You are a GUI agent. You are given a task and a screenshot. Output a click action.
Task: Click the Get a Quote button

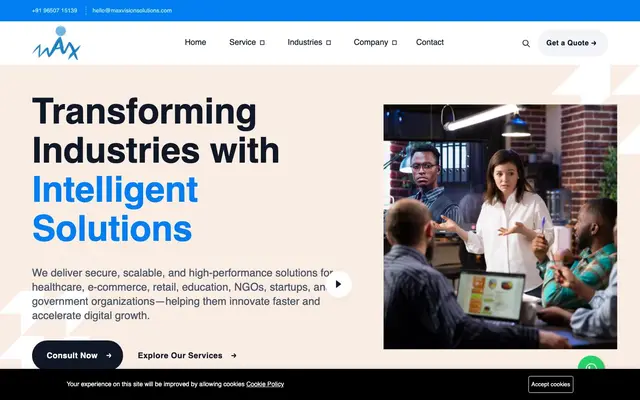point(572,43)
